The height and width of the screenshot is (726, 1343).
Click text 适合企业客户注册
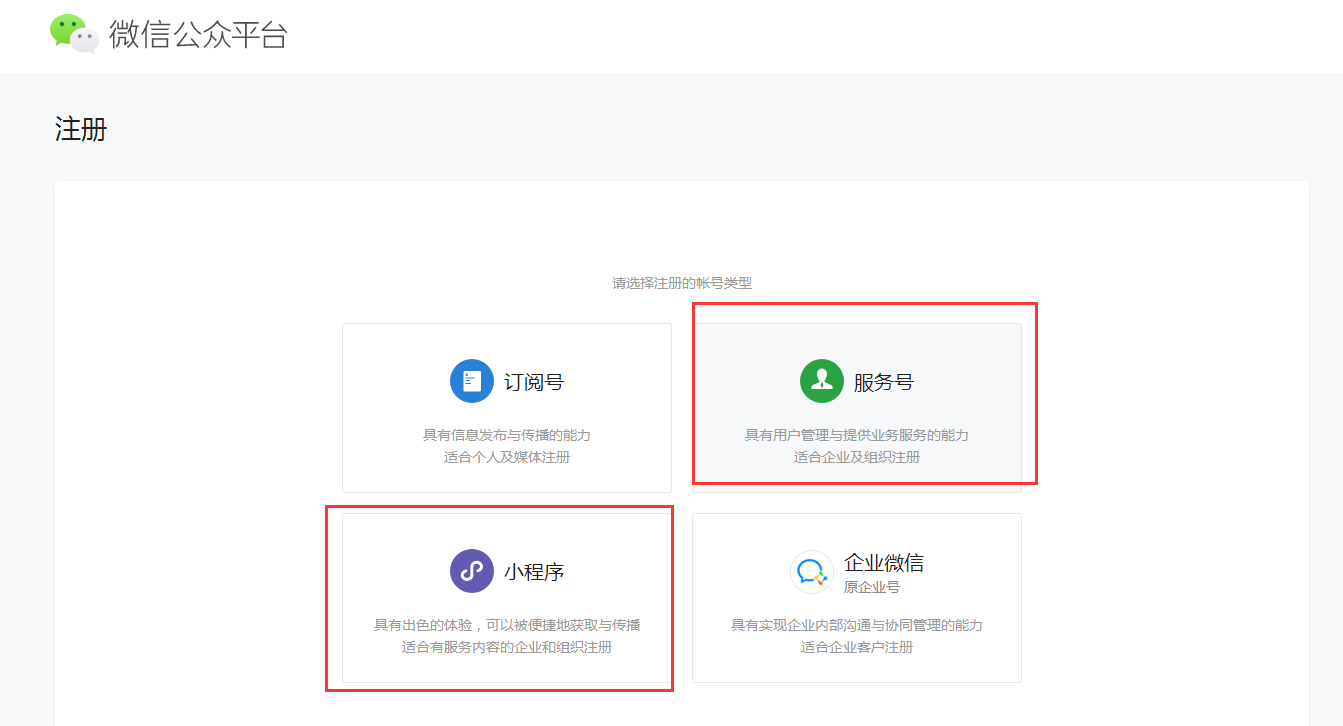click(857, 647)
